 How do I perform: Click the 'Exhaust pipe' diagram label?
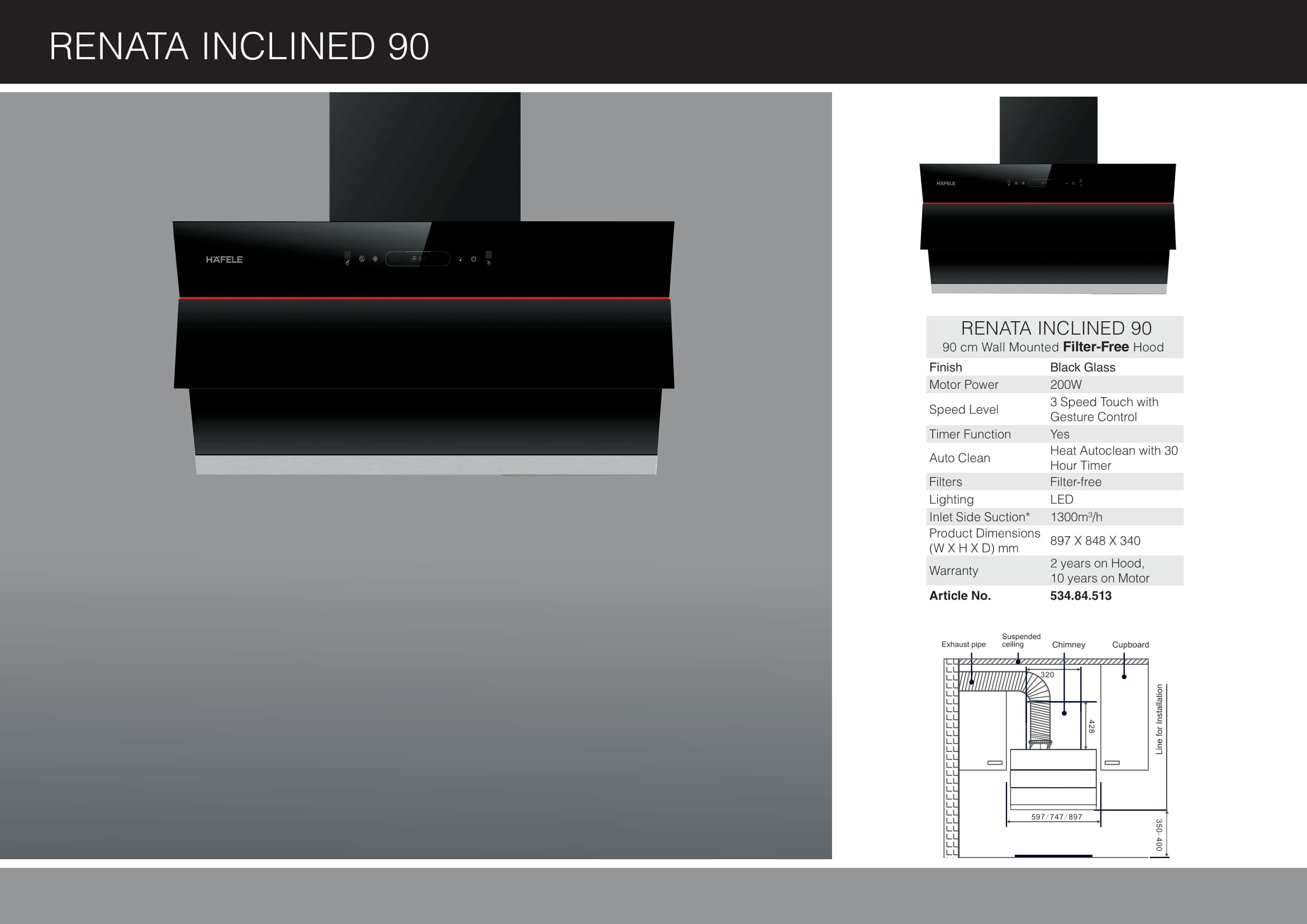pos(963,645)
